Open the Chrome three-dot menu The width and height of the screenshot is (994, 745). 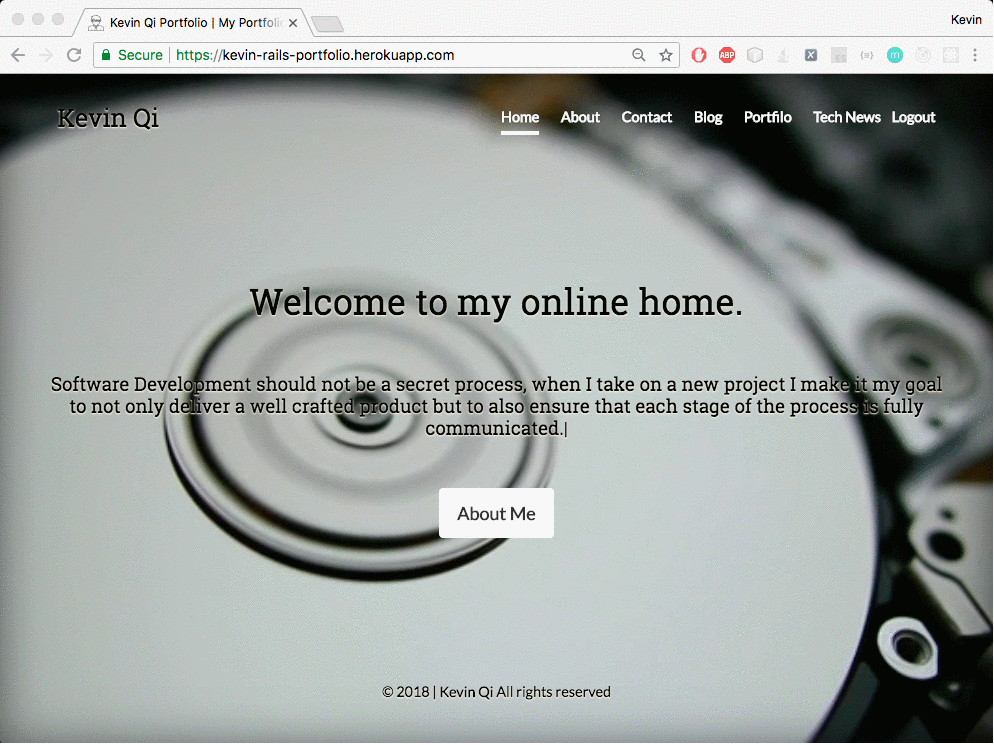point(975,56)
